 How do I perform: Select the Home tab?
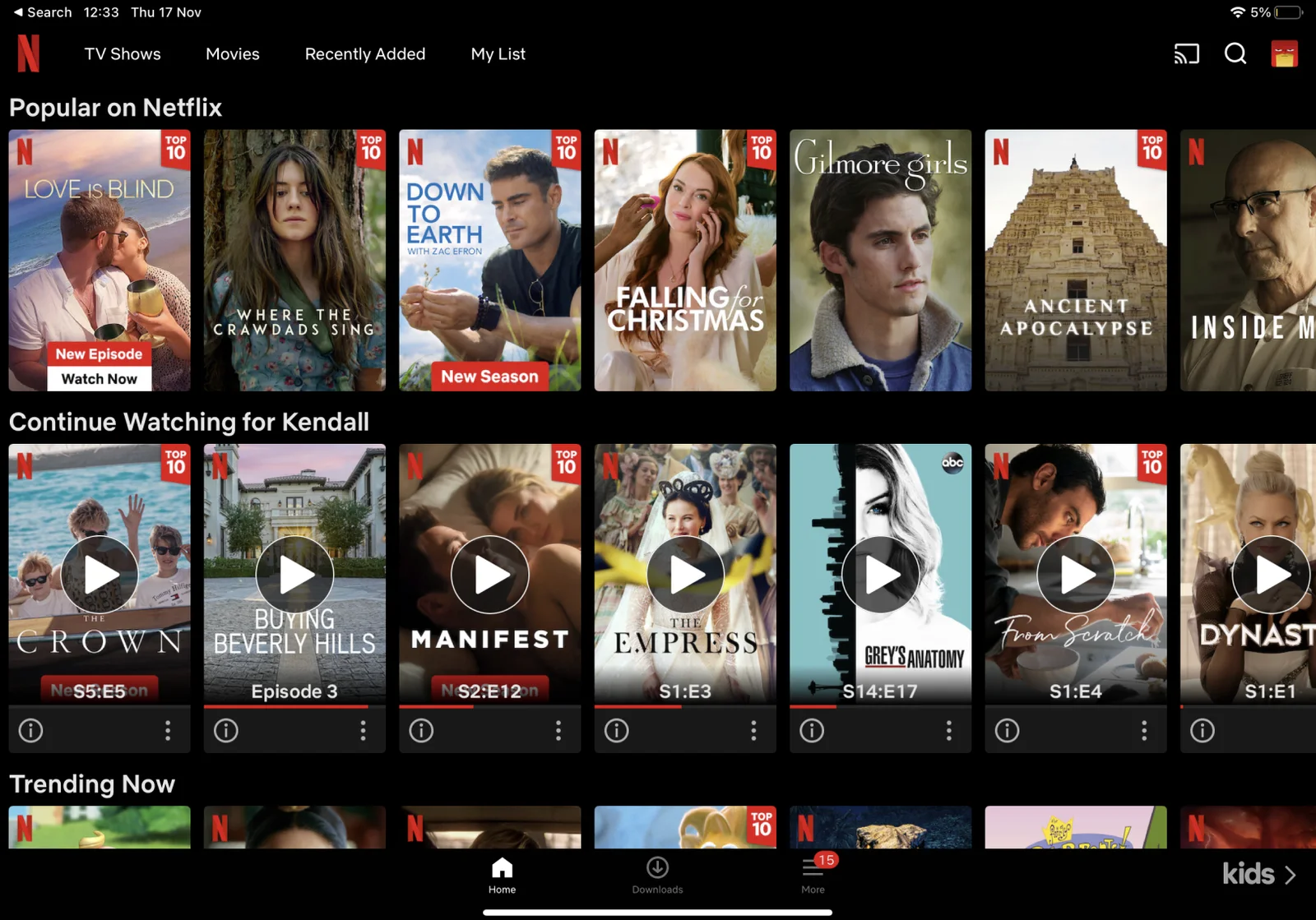502,876
